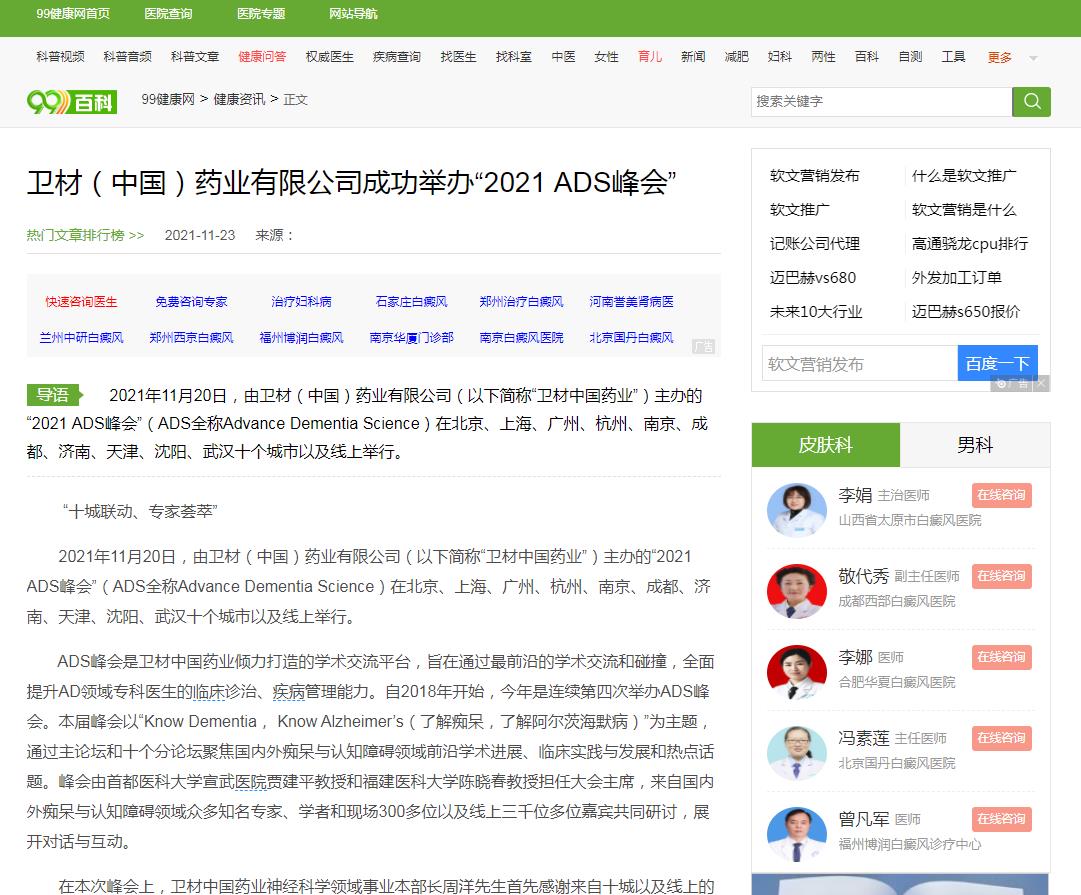Click 石家庄白癜风 ad link
Screen dimensions: 1081x895
click(412, 301)
